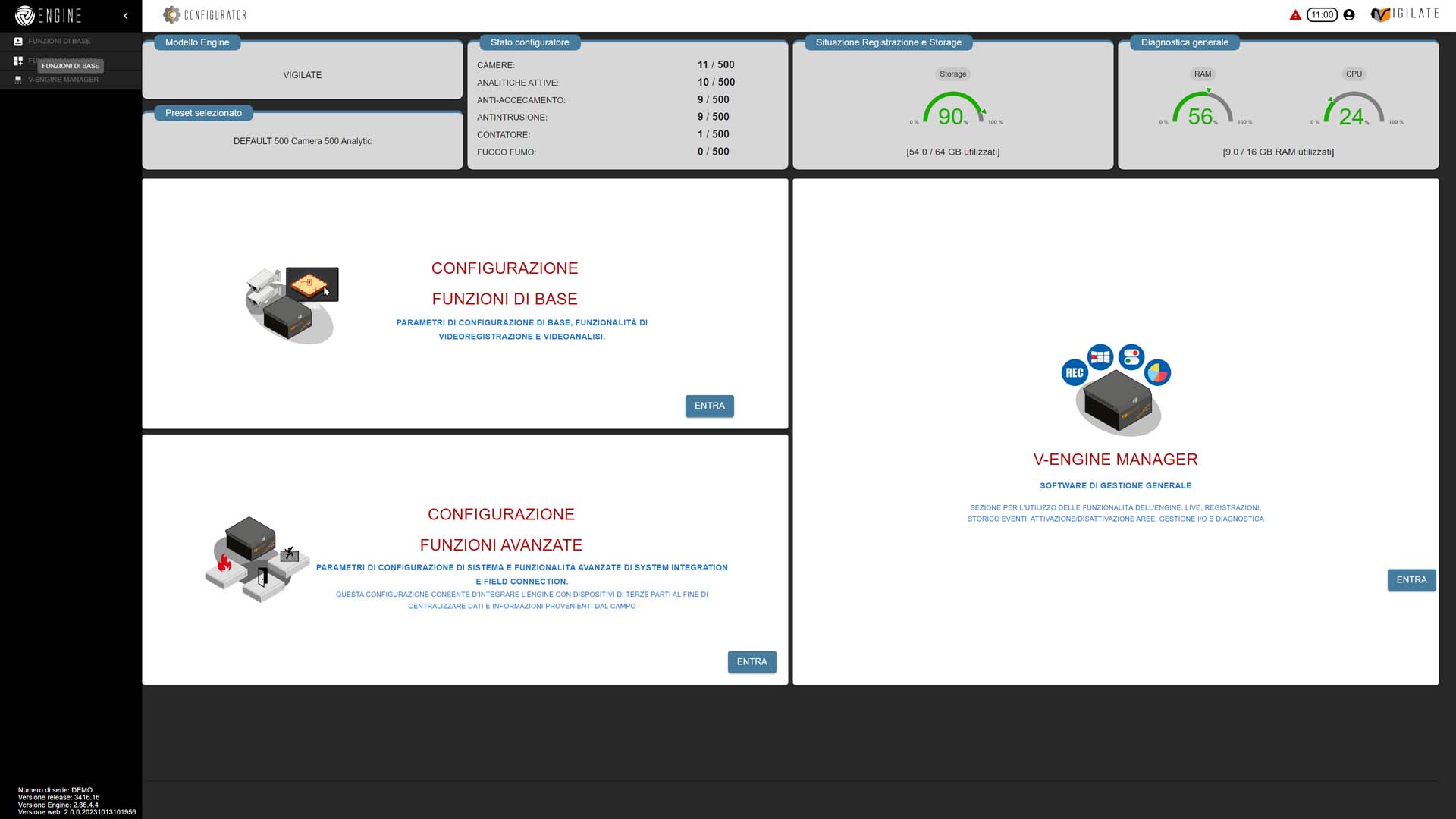Open the user account icon
The height and width of the screenshot is (819, 1456).
coord(1348,14)
